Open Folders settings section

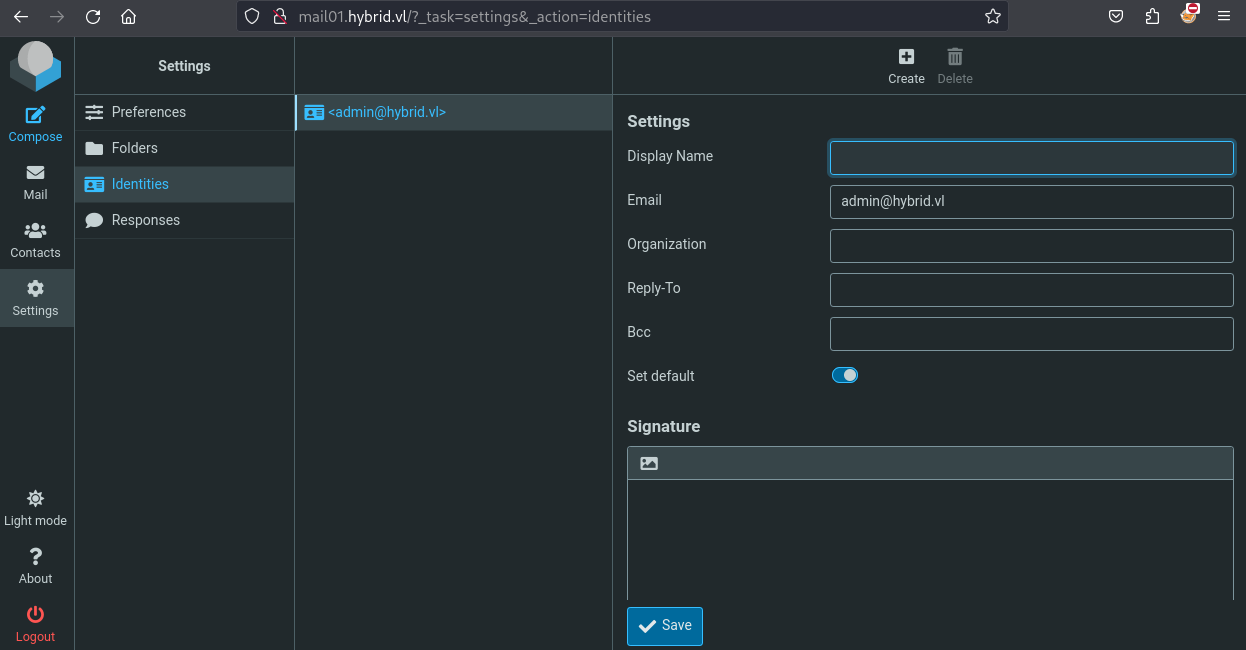pos(185,148)
